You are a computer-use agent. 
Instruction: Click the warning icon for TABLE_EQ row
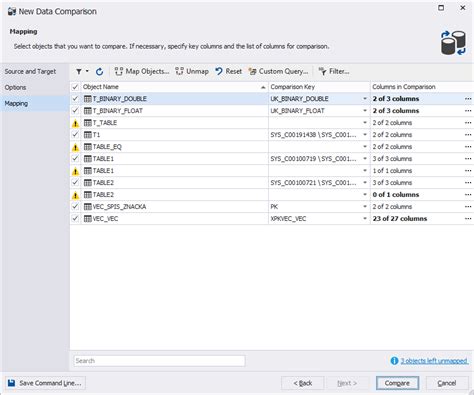coord(75,147)
